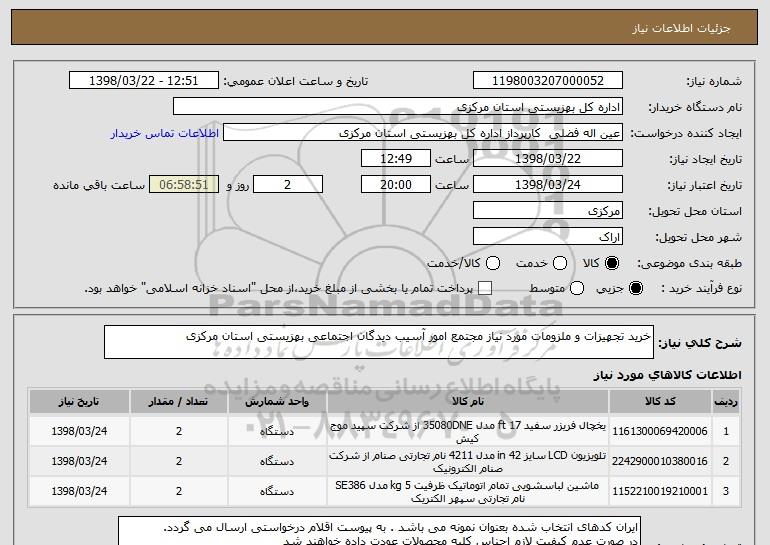Viewport: 770px width, 545px height.
Task: Click the validity date field 1398/03/24
Action: coord(548,185)
